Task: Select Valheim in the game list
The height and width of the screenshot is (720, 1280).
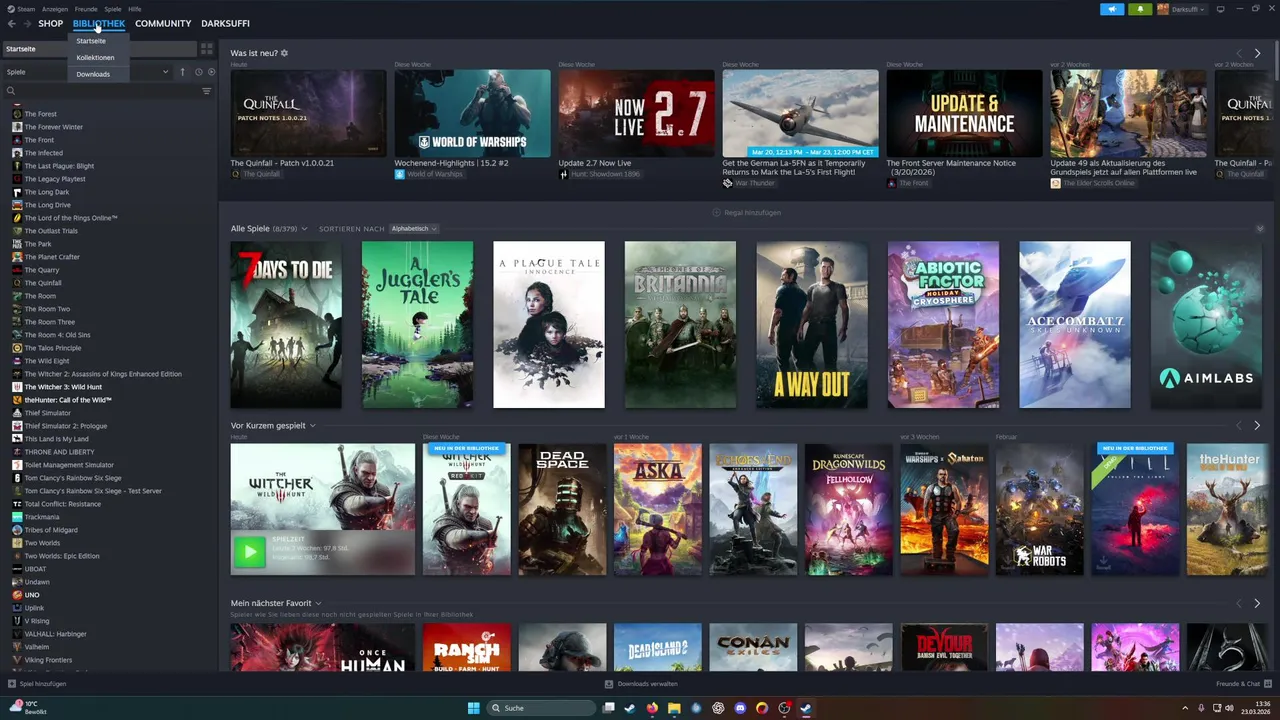Action: tap(37, 647)
